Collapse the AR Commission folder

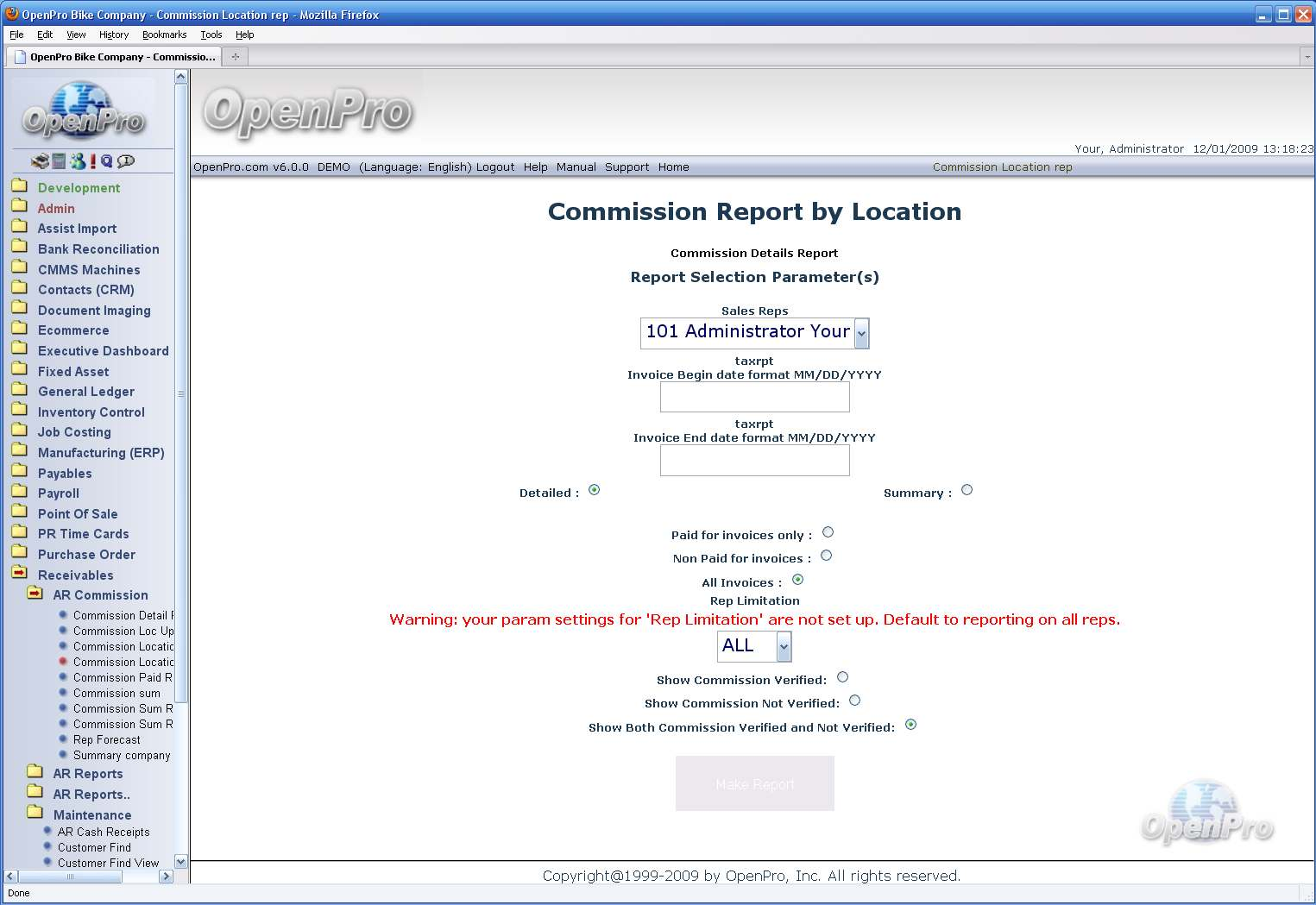35,594
